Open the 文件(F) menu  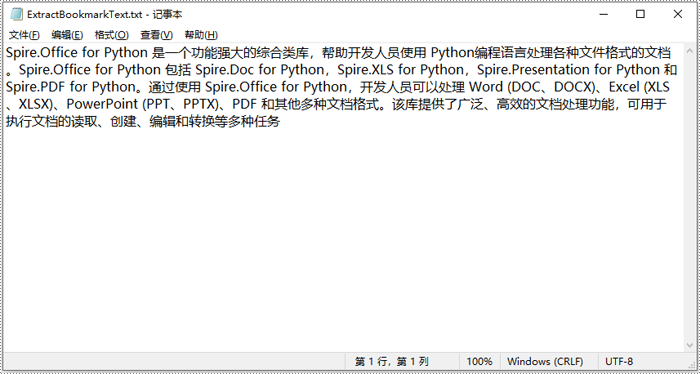[24, 35]
